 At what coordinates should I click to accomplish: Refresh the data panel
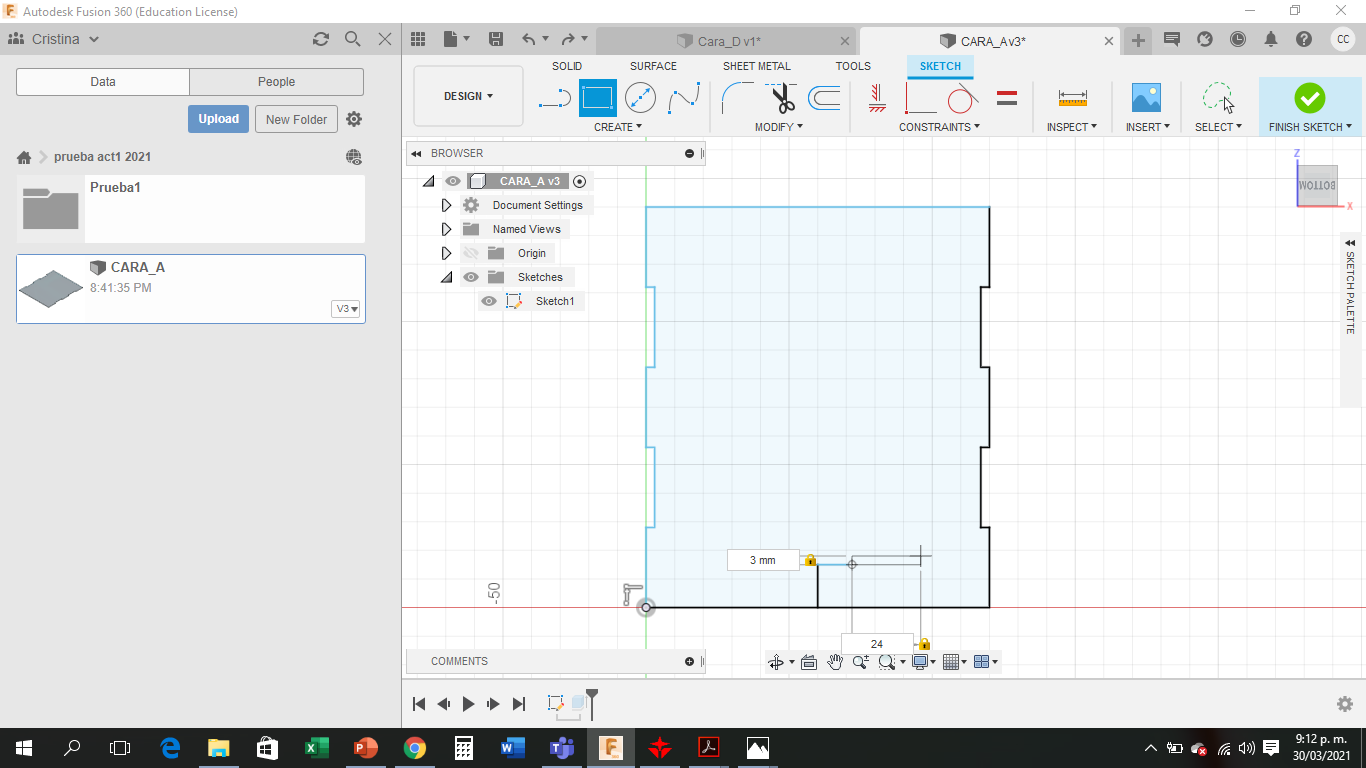coord(321,39)
